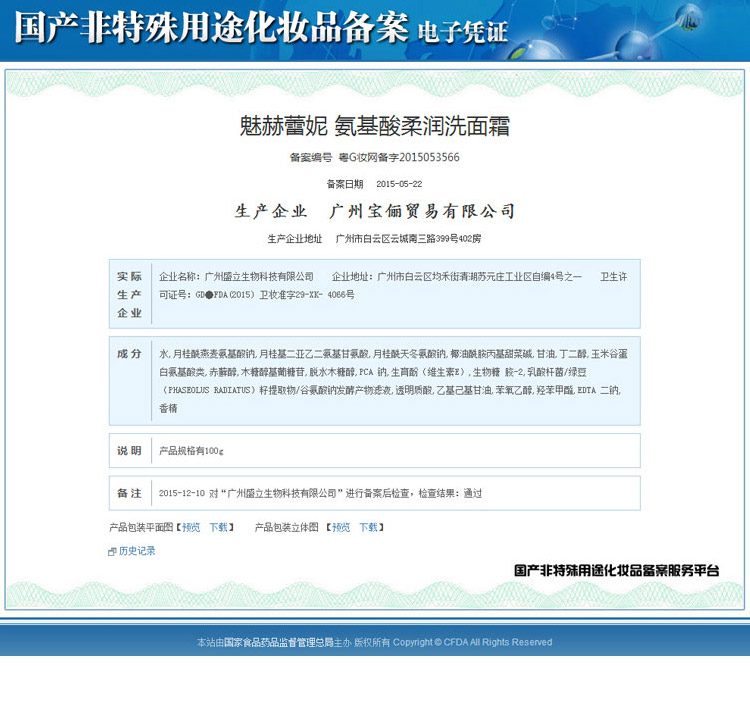Click the company name 广州宝俪贸易有限公司
750x702 pixels.
pos(422,211)
